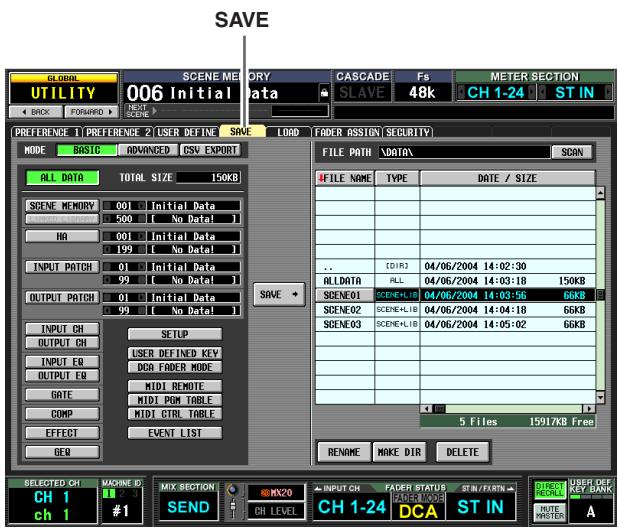The image size is (618, 531).
Task: Toggle SETUP data selection
Action: [x=175, y=334]
